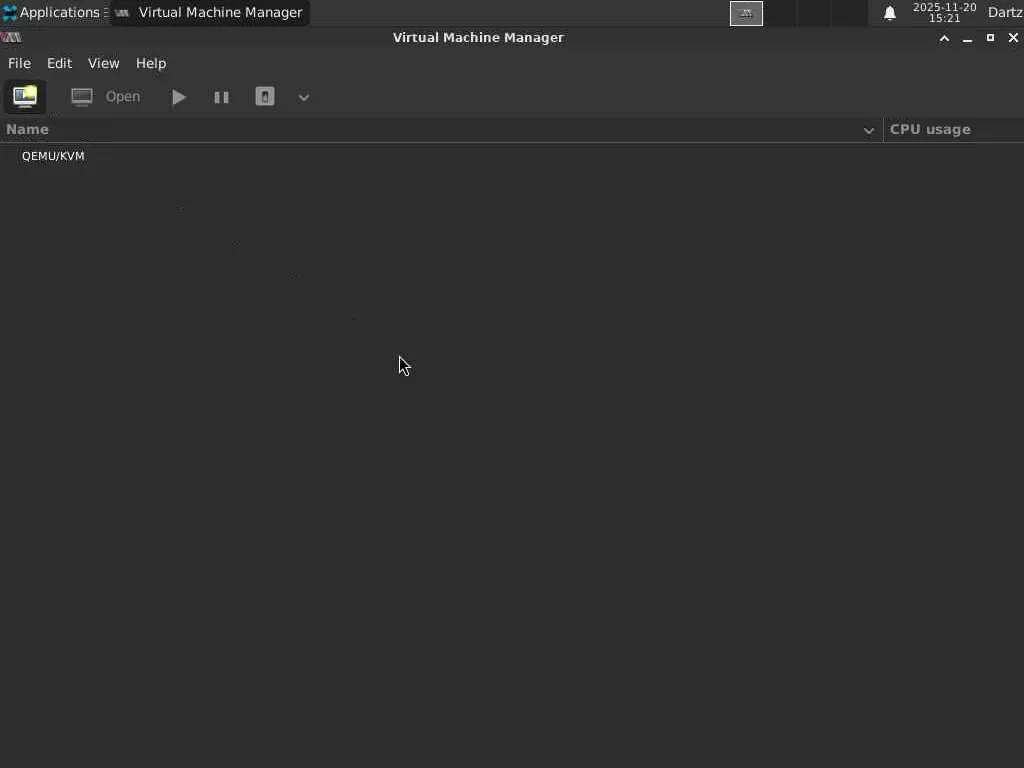The width and height of the screenshot is (1024, 768).
Task: Pause the virtual machine
Action: (x=221, y=97)
